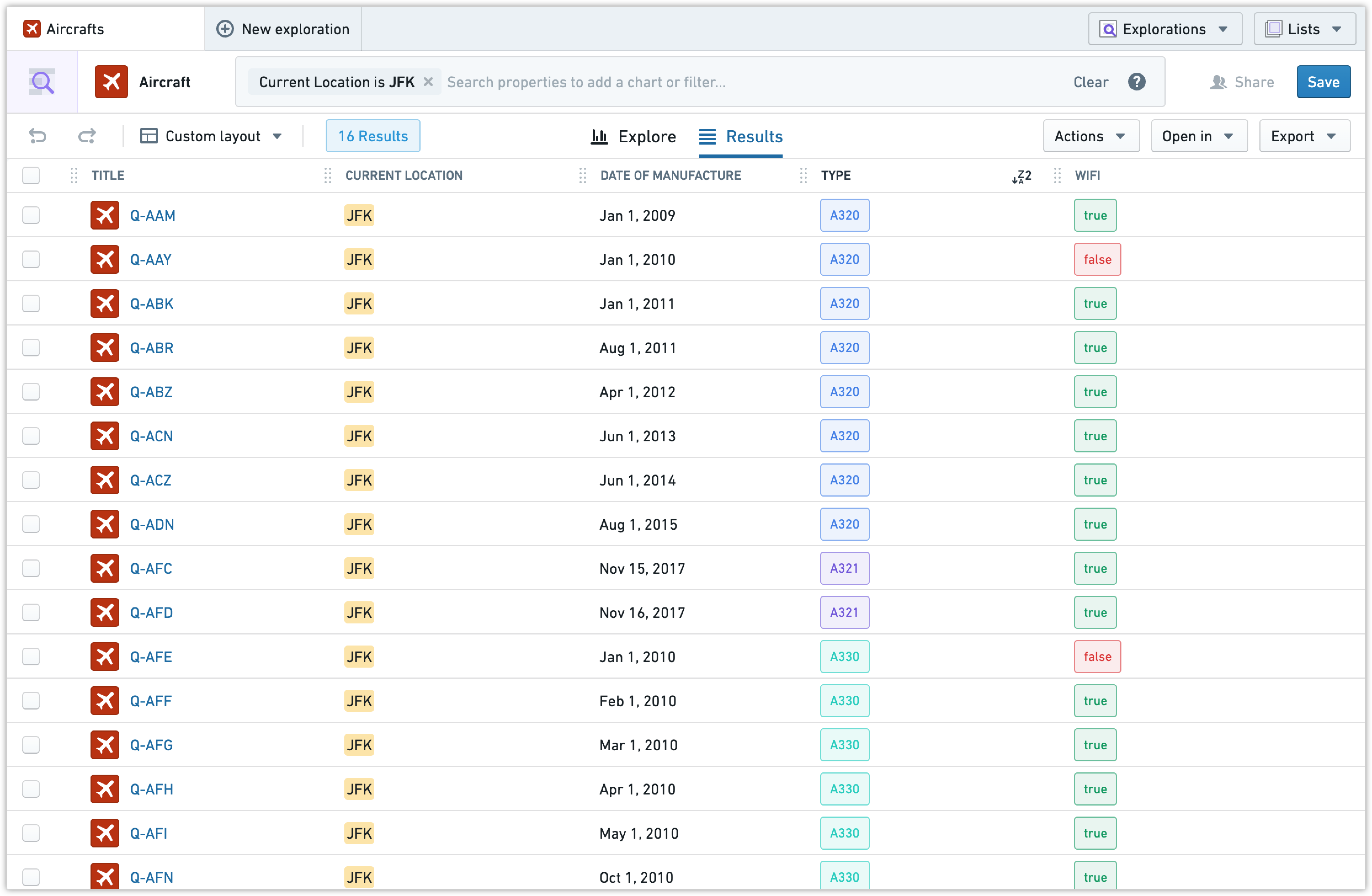The image size is (1372, 896).
Task: Click the aircraft icon beside Q-AFI
Action: click(x=105, y=833)
